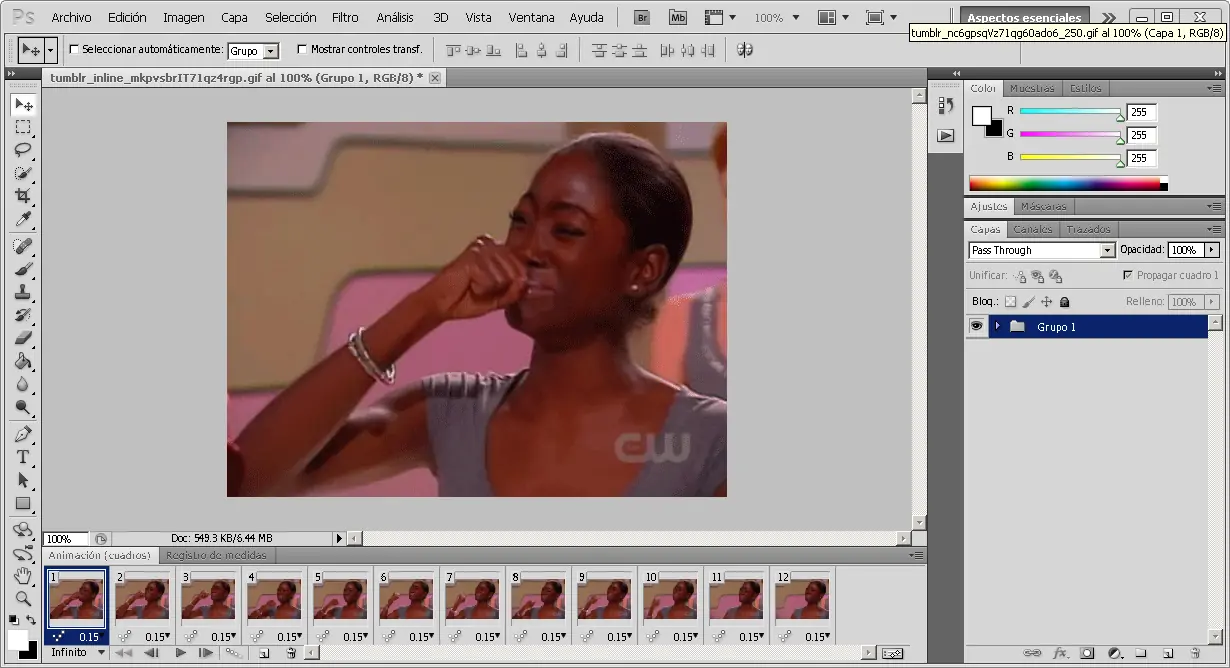
Task: Select the Eyedropper tool
Action: (x=23, y=219)
